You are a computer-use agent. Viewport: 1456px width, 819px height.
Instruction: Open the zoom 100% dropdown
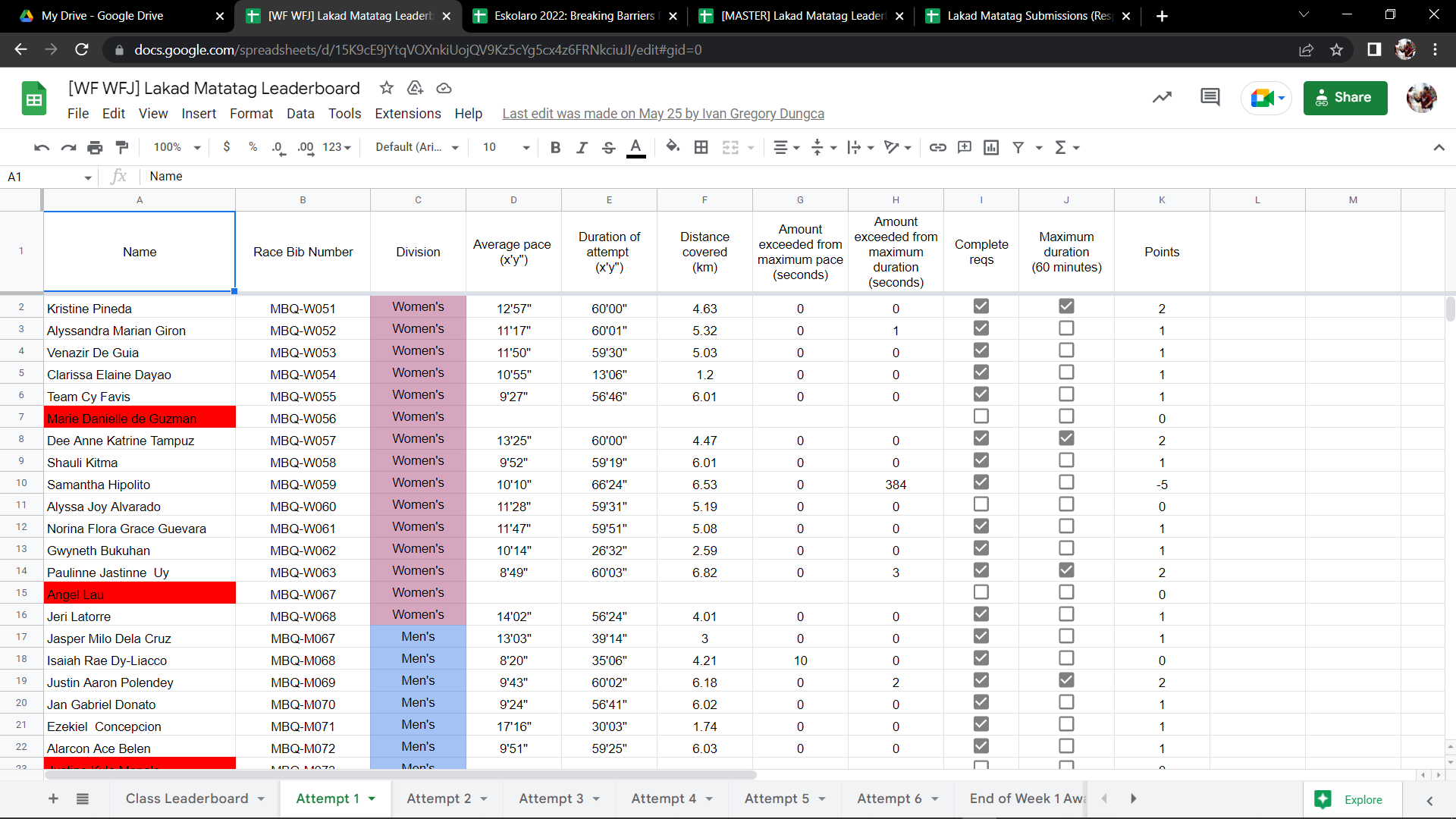click(x=177, y=147)
